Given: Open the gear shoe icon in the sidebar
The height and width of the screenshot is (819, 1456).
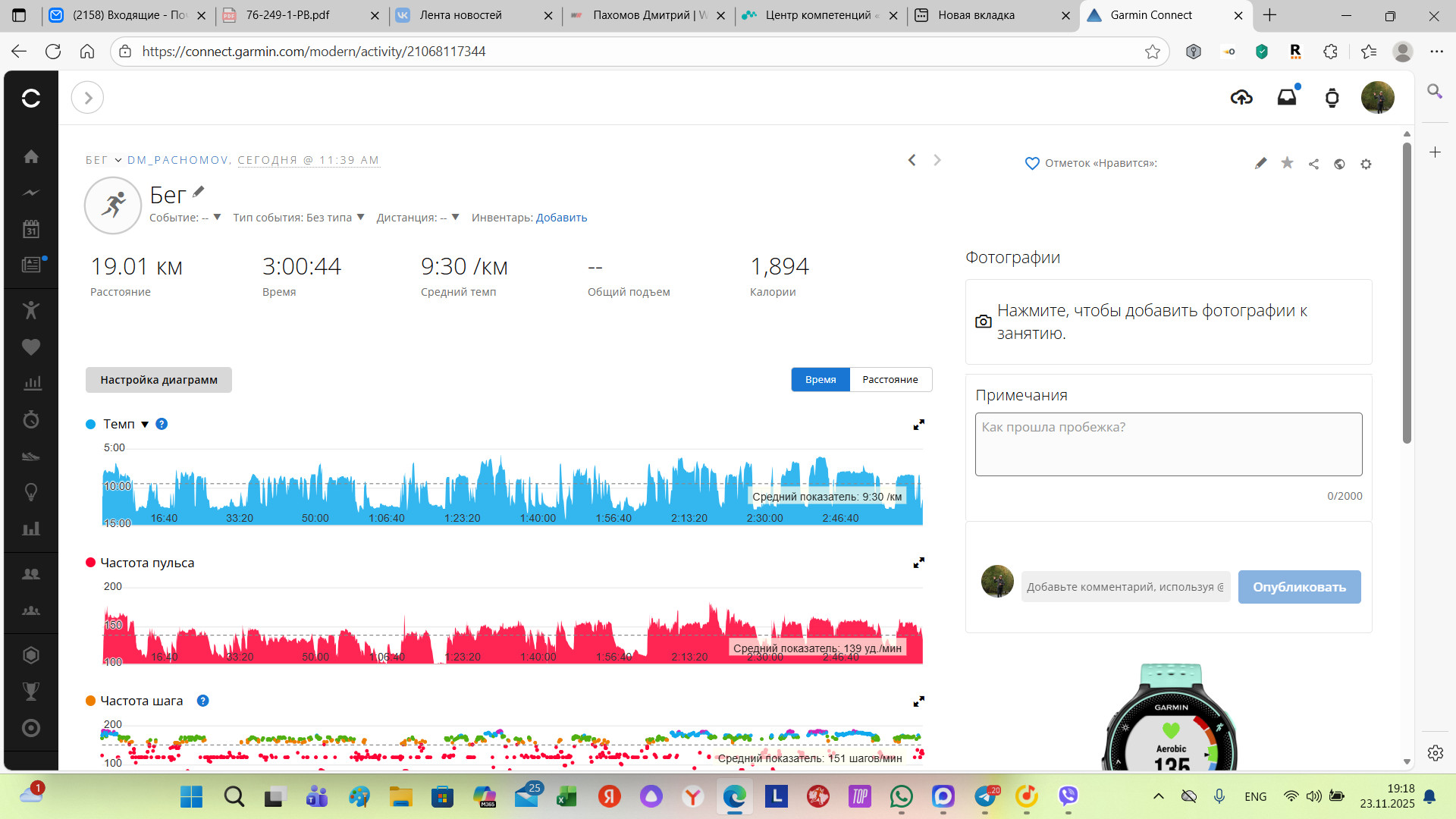Looking at the screenshot, I should coord(31,456).
